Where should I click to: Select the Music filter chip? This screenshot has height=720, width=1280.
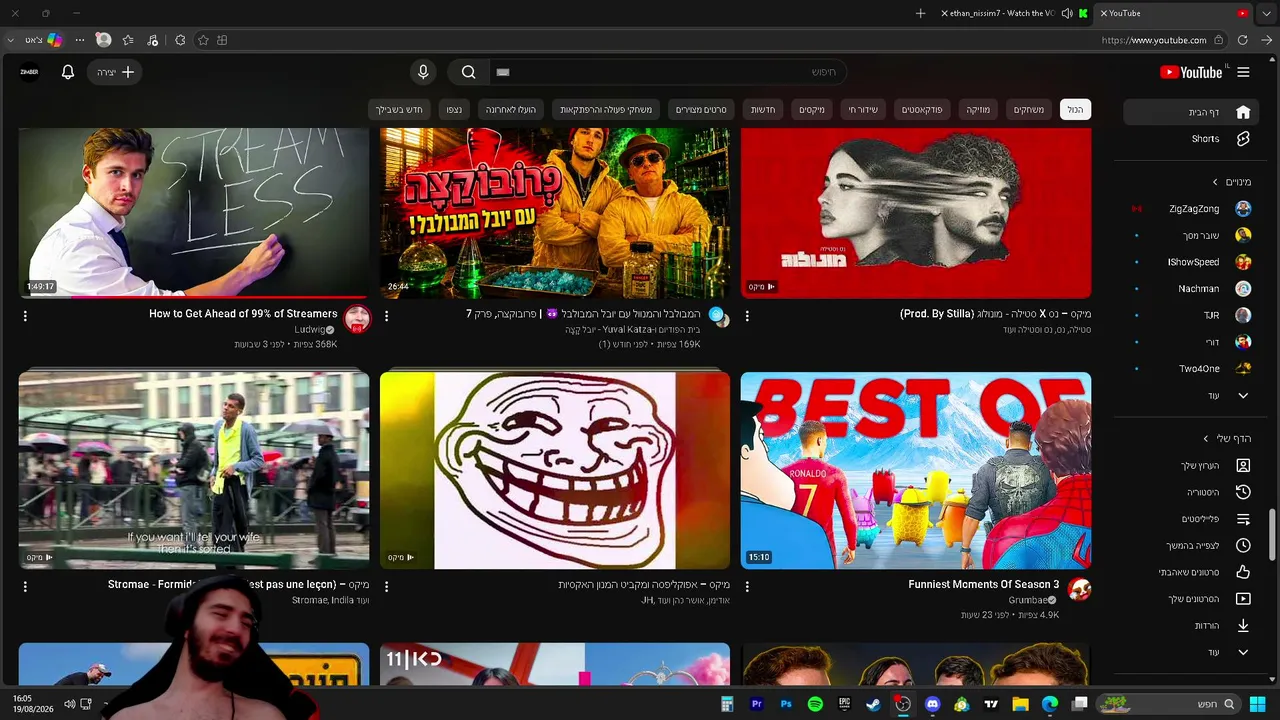pyautogui.click(x=978, y=109)
